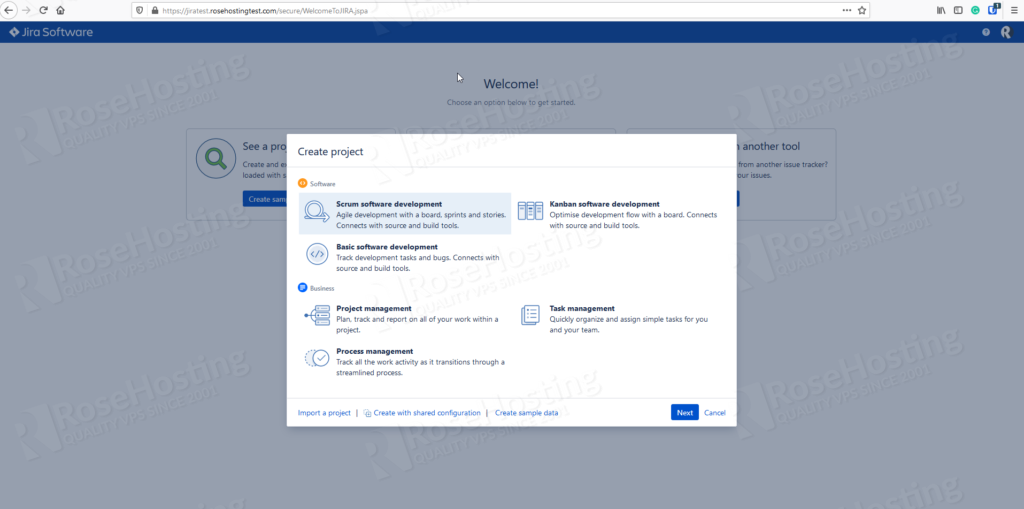Open the Firefox hamburger menu
The height and width of the screenshot is (509, 1024).
[x=1012, y=10]
